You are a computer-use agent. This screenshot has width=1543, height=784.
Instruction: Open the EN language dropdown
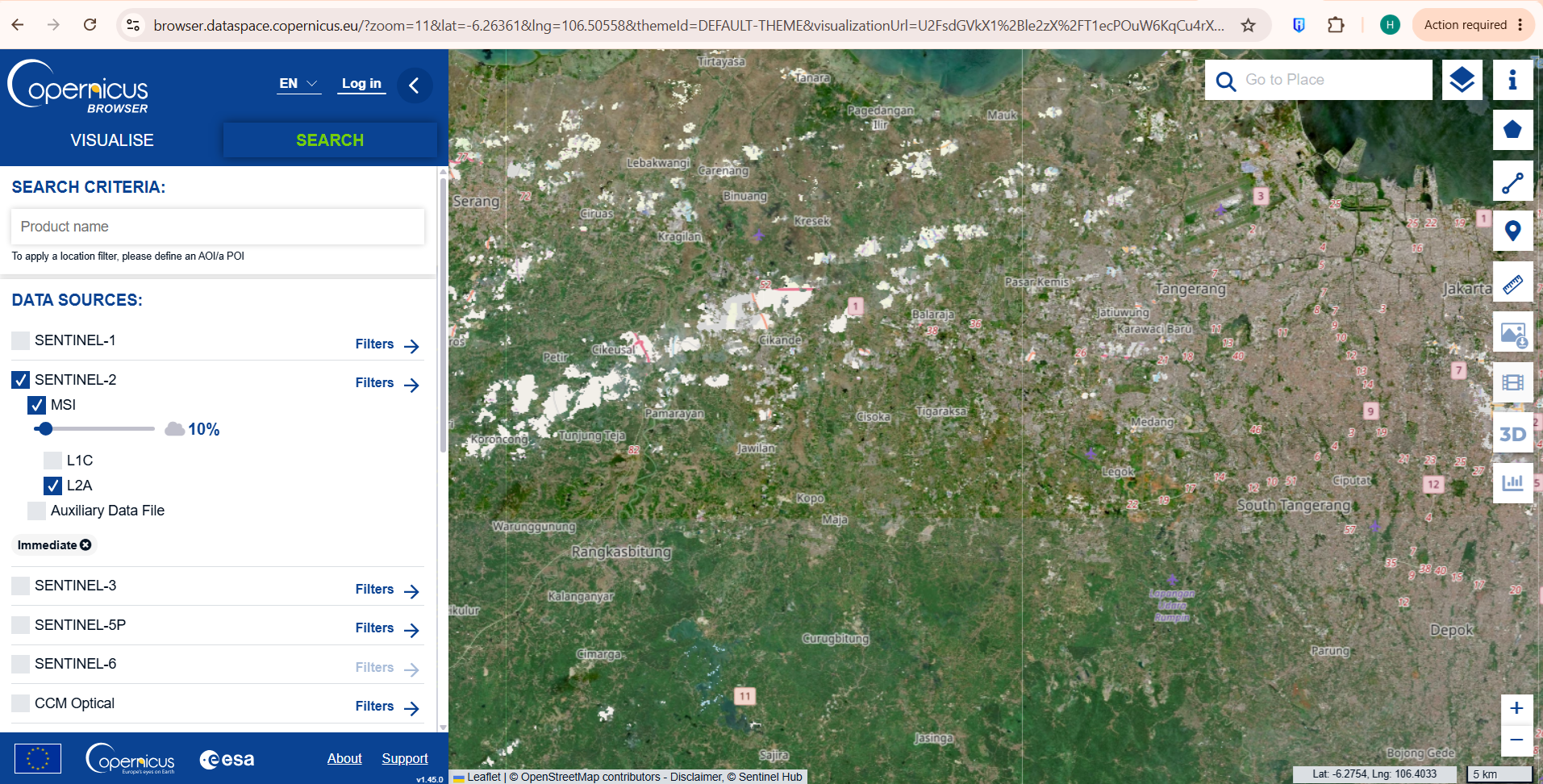tap(299, 84)
